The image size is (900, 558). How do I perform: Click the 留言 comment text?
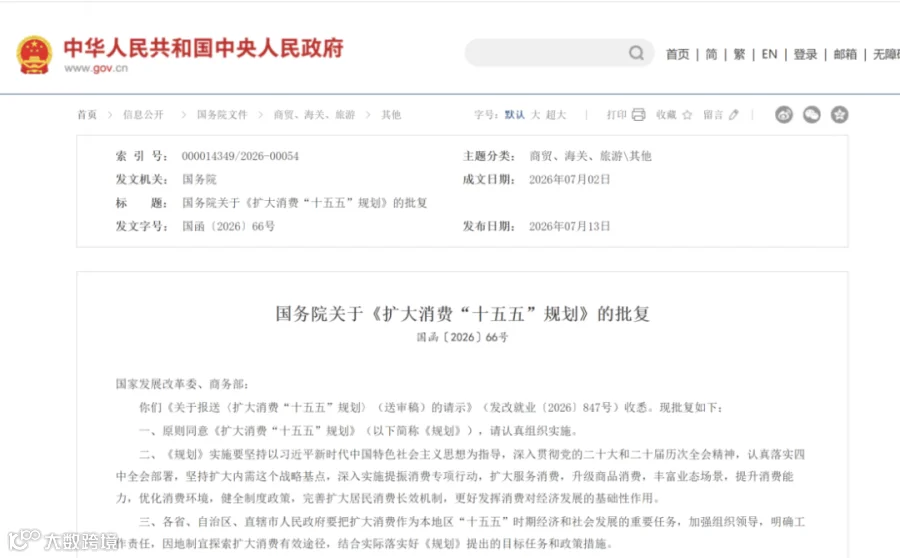[x=713, y=115]
